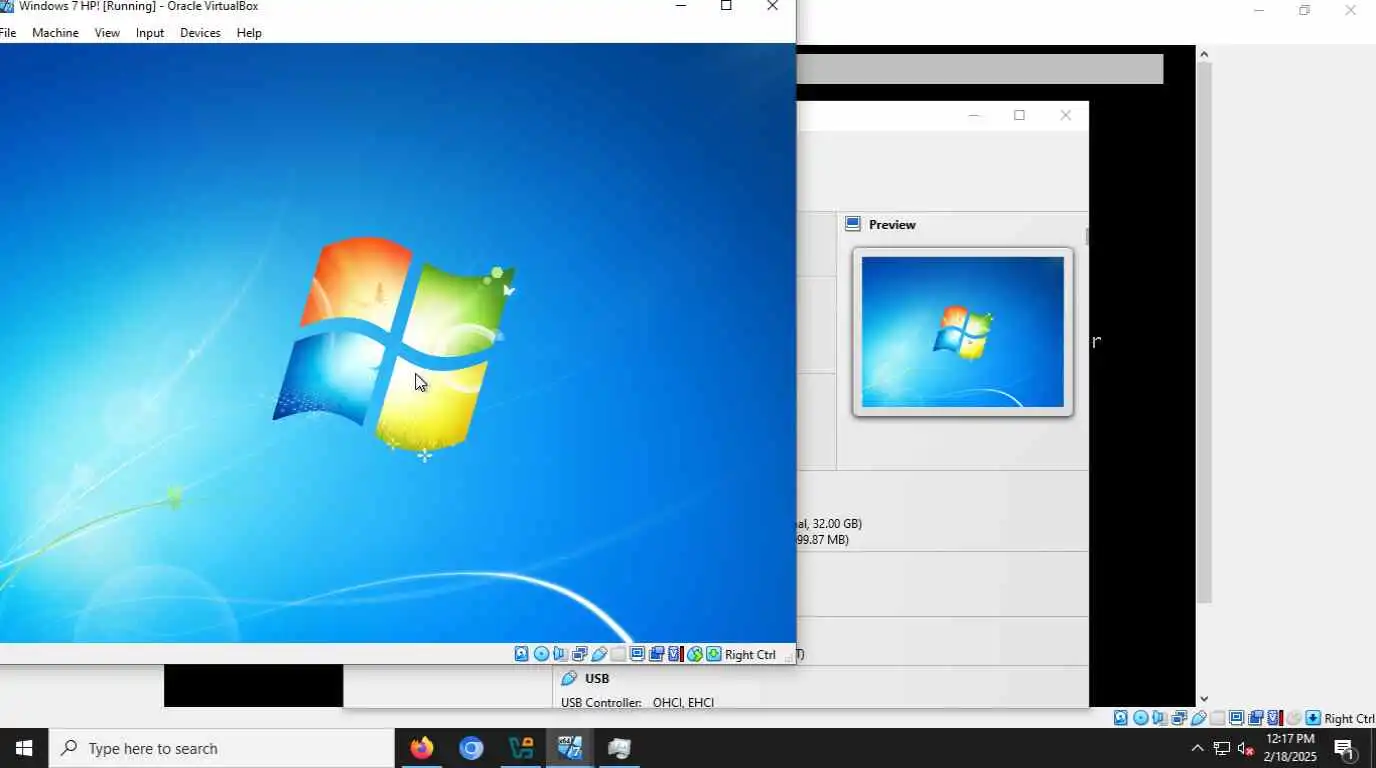Click hard disk indicator in outer status bar above taskbar

pos(1121,718)
